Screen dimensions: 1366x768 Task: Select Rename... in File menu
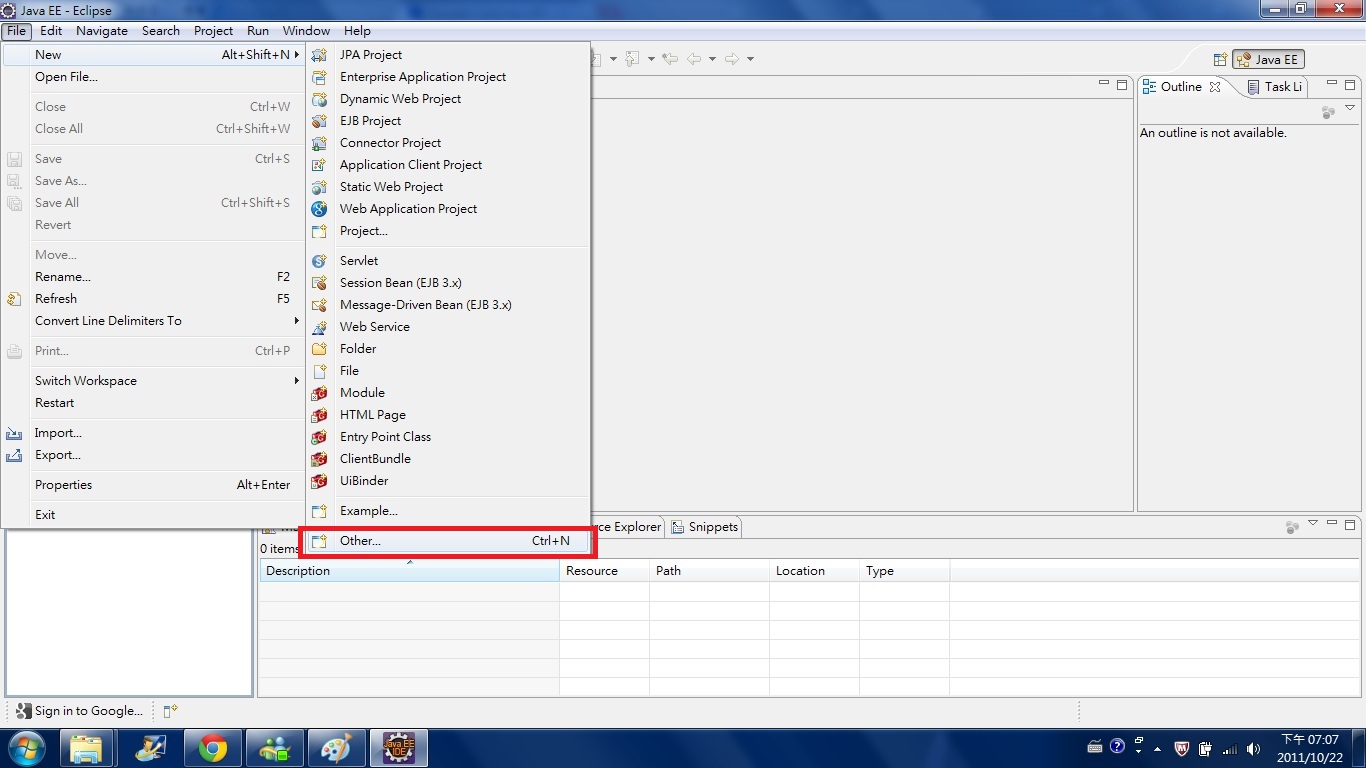[153, 277]
